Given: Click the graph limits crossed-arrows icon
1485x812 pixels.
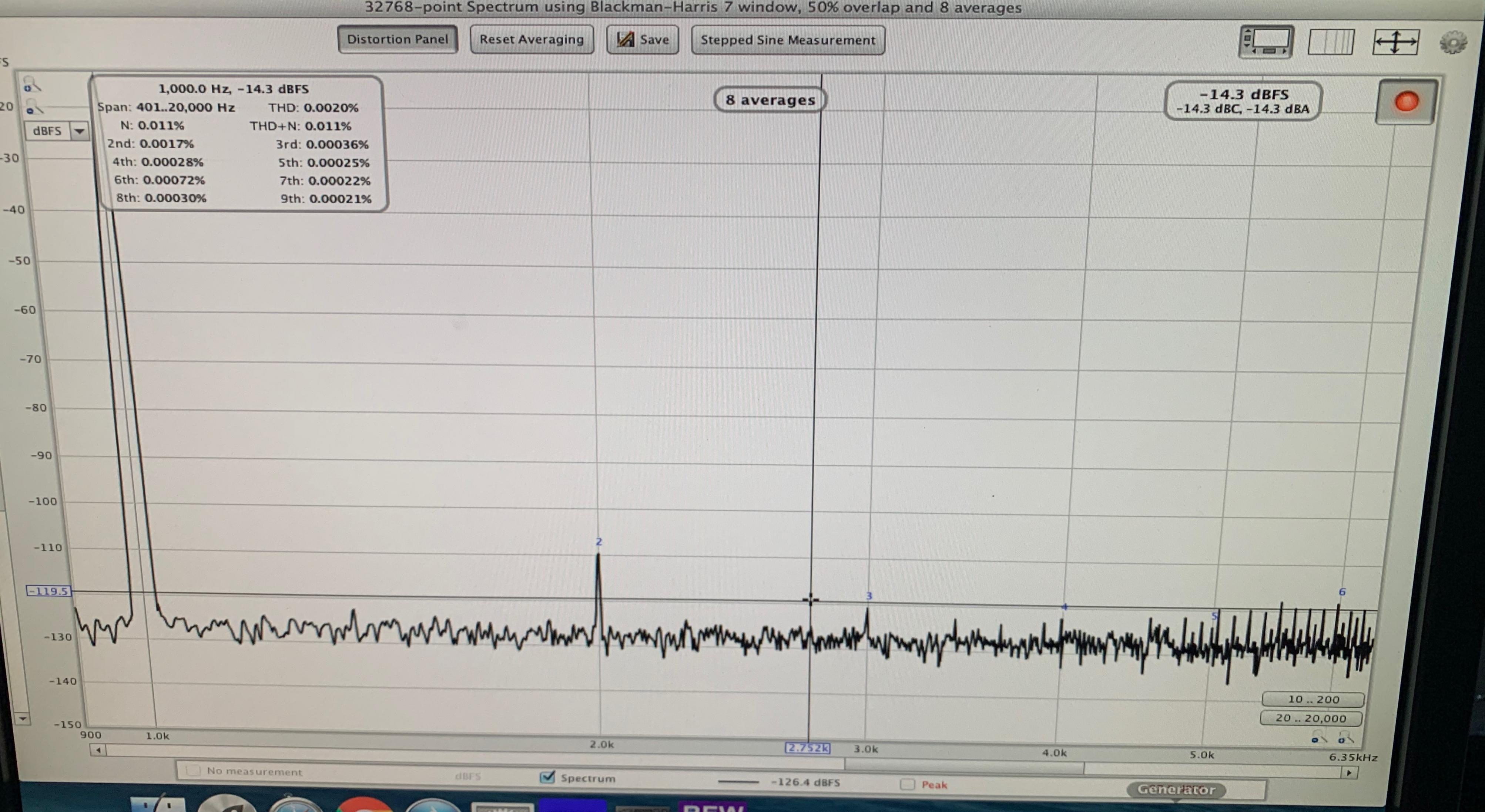Looking at the screenshot, I should pyautogui.click(x=1395, y=43).
